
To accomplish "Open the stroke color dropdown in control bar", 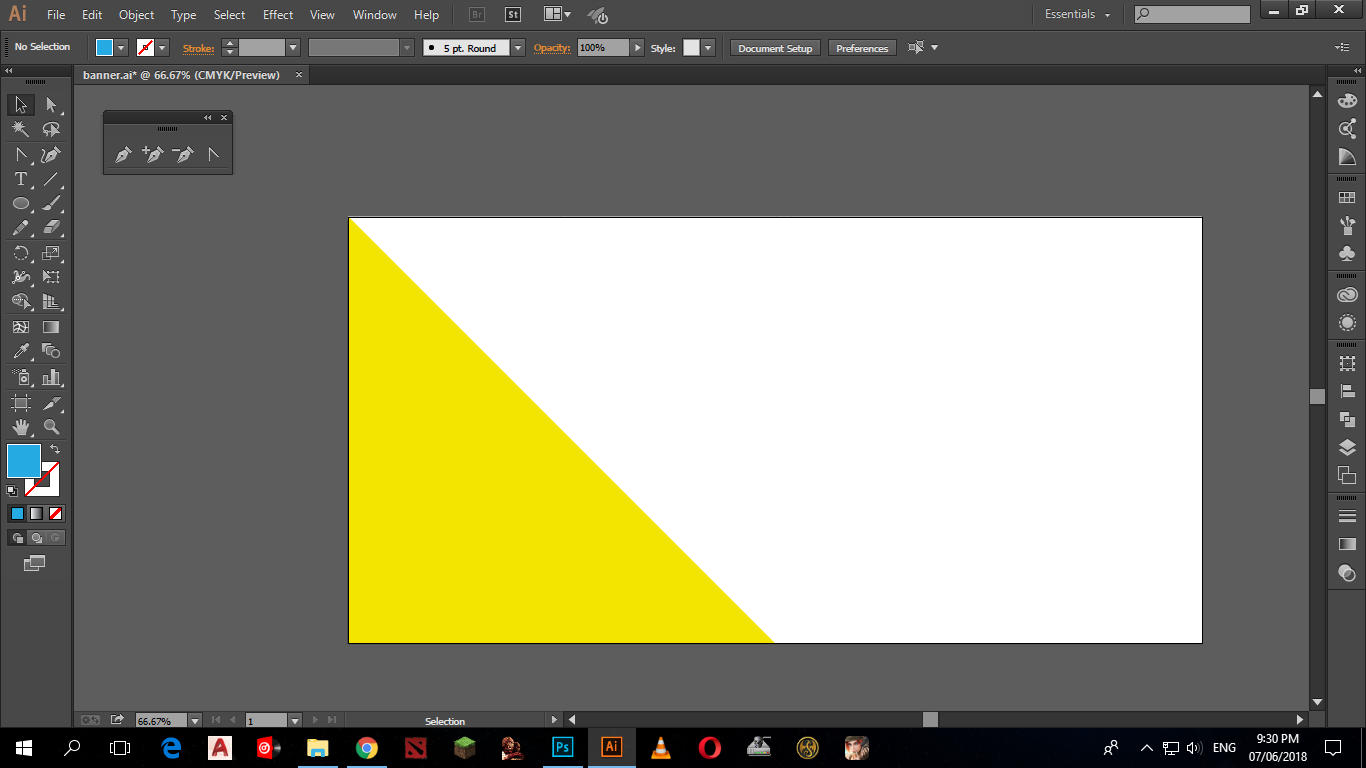I will (x=163, y=47).
